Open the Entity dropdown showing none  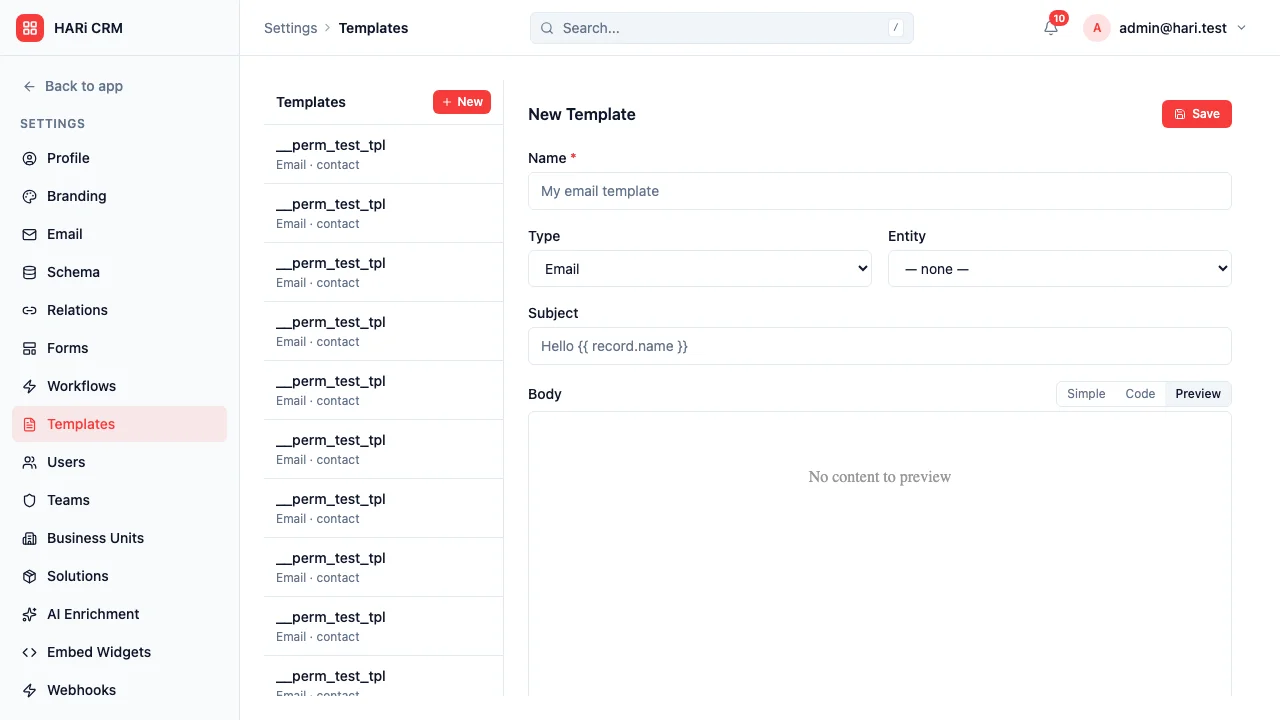click(1059, 268)
